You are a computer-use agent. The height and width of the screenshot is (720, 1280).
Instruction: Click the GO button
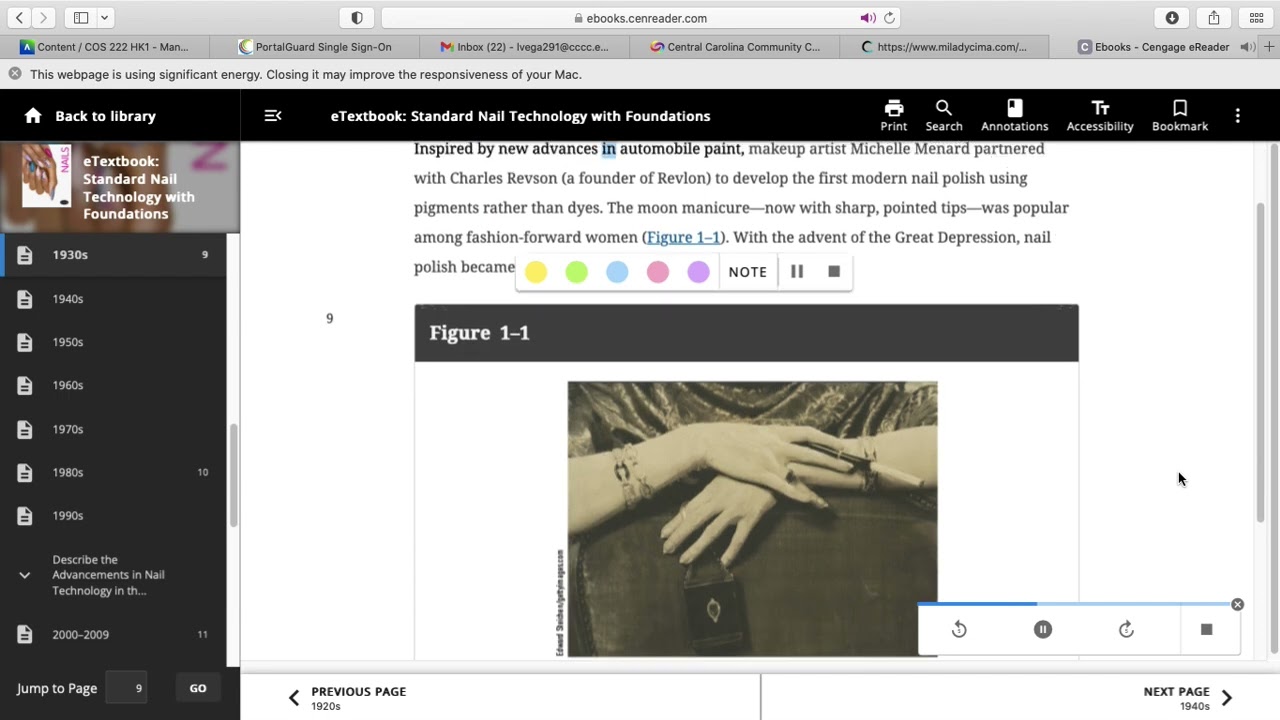pyautogui.click(x=198, y=688)
